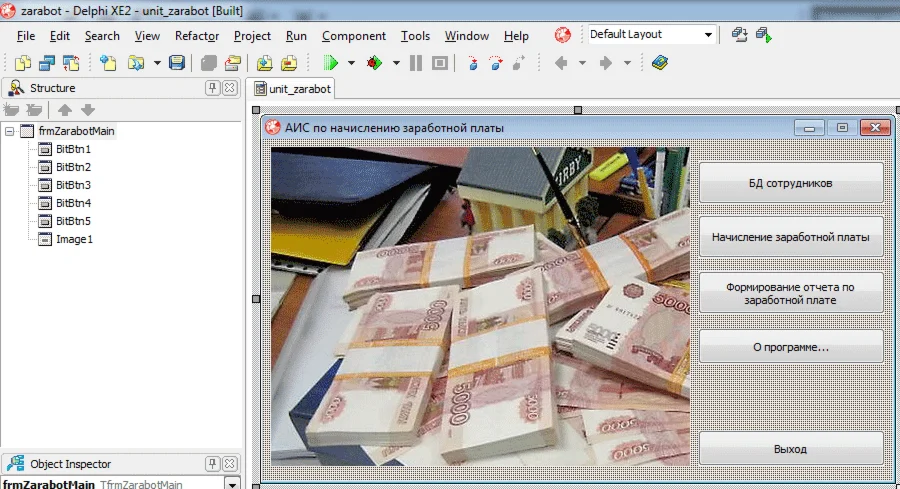Collapse the frmZarabotMain tree node
Image resolution: width=900 pixels, height=489 pixels.
pos(10,131)
